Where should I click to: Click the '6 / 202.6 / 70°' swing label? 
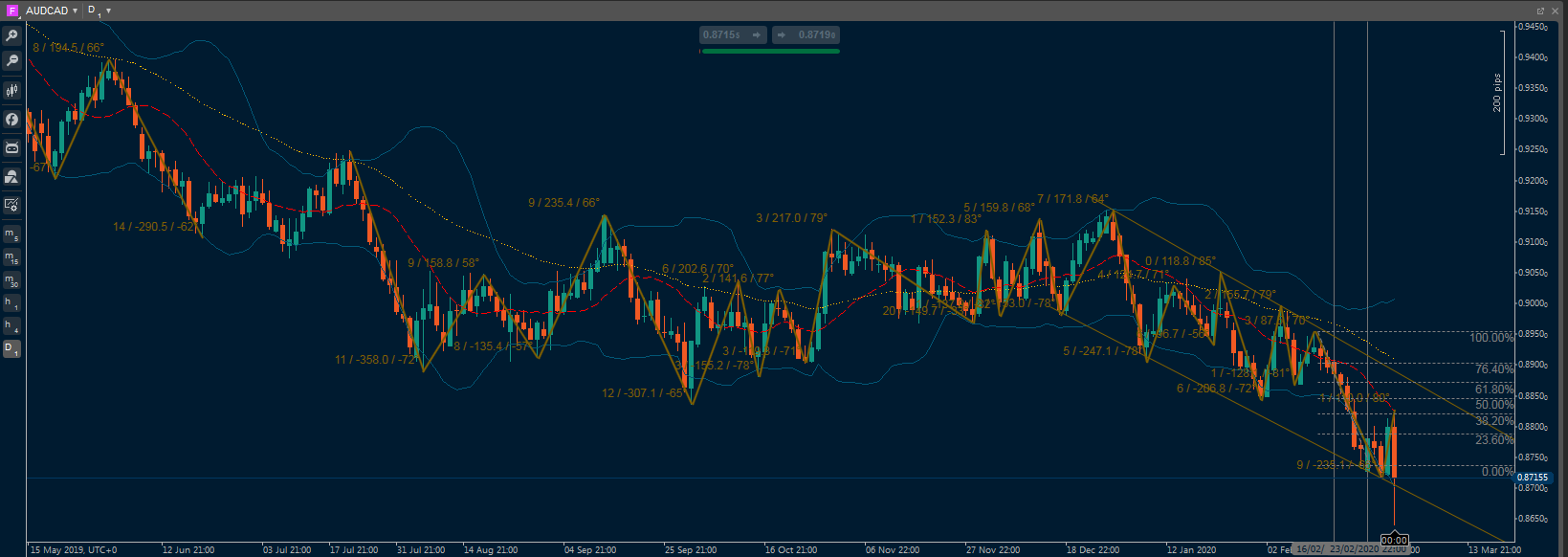click(697, 269)
